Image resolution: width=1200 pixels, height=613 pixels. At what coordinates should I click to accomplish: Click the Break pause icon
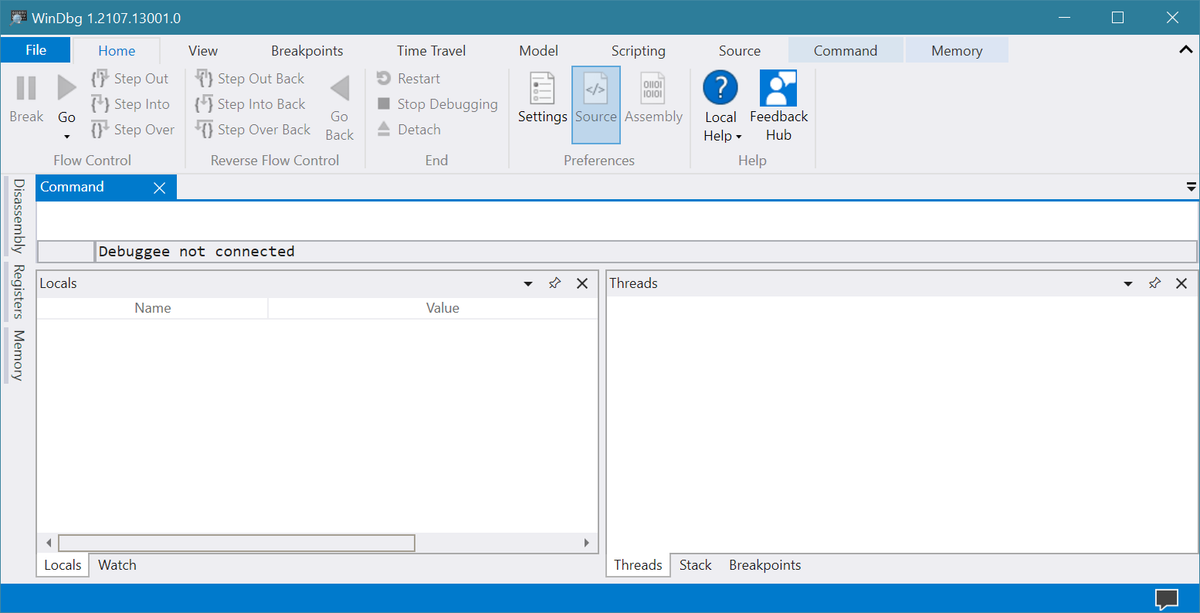[26, 88]
